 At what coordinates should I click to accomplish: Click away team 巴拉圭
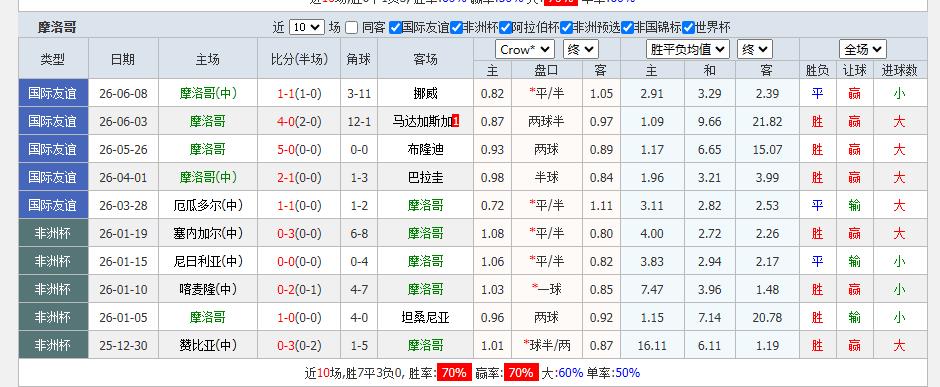pos(426,177)
